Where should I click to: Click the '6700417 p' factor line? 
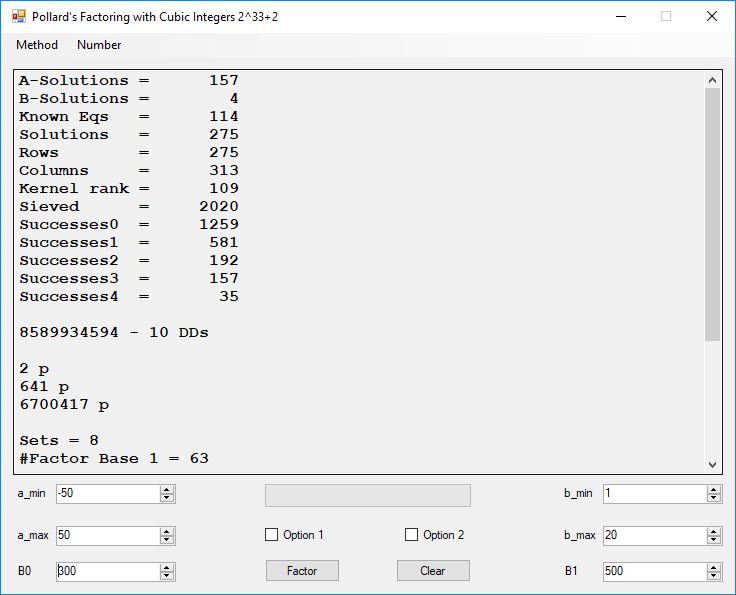[x=64, y=405]
